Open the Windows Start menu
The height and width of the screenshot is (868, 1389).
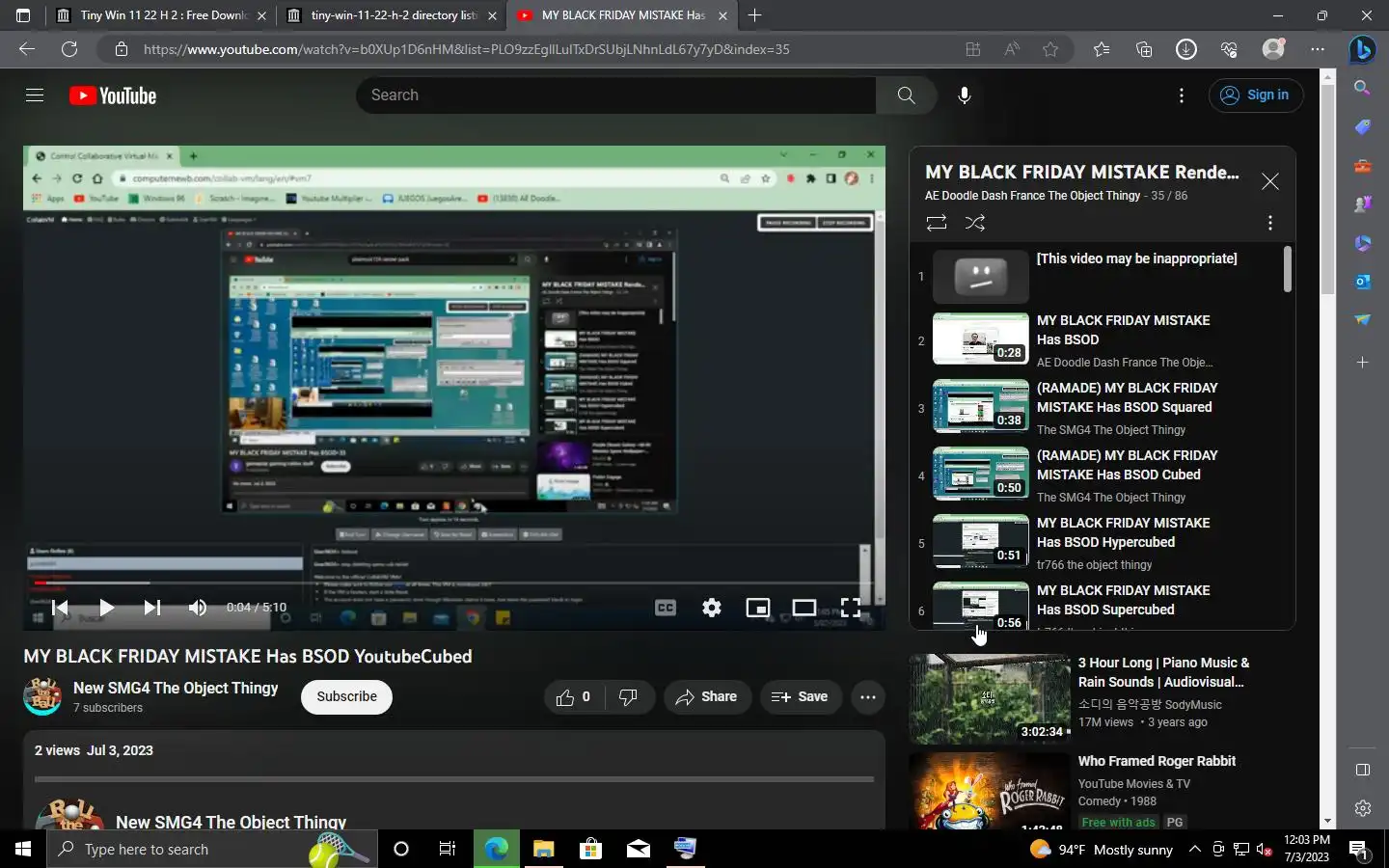(x=23, y=849)
